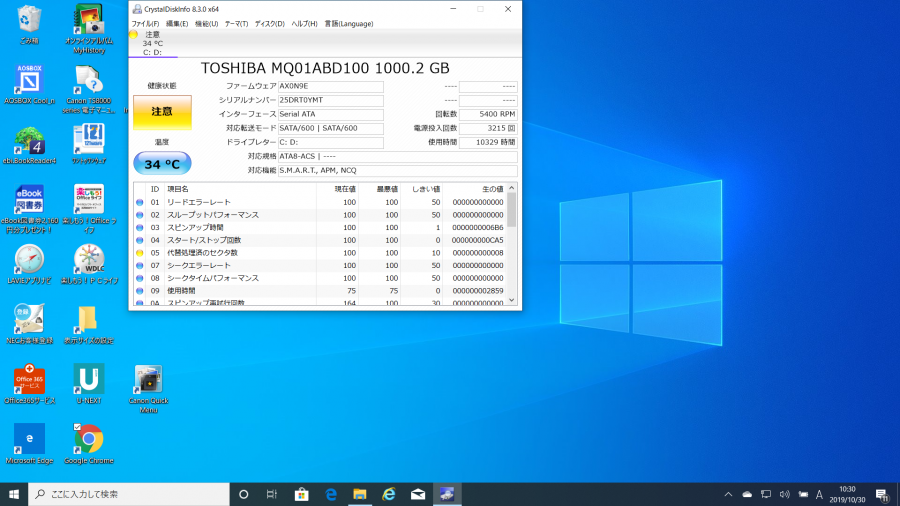This screenshot has height=506, width=900.
Task: Open the OneDrive cloud tray icon
Action: tap(747, 494)
